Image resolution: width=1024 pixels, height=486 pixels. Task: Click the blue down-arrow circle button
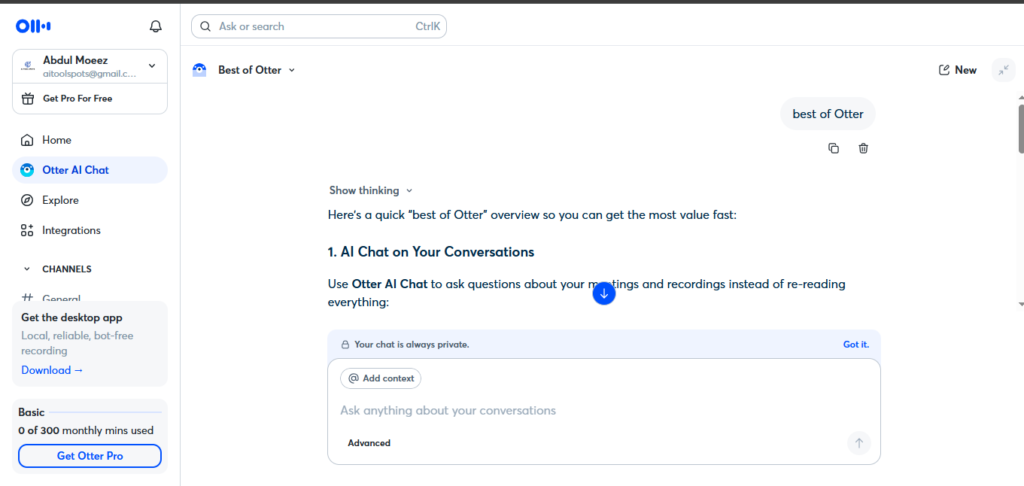click(604, 294)
